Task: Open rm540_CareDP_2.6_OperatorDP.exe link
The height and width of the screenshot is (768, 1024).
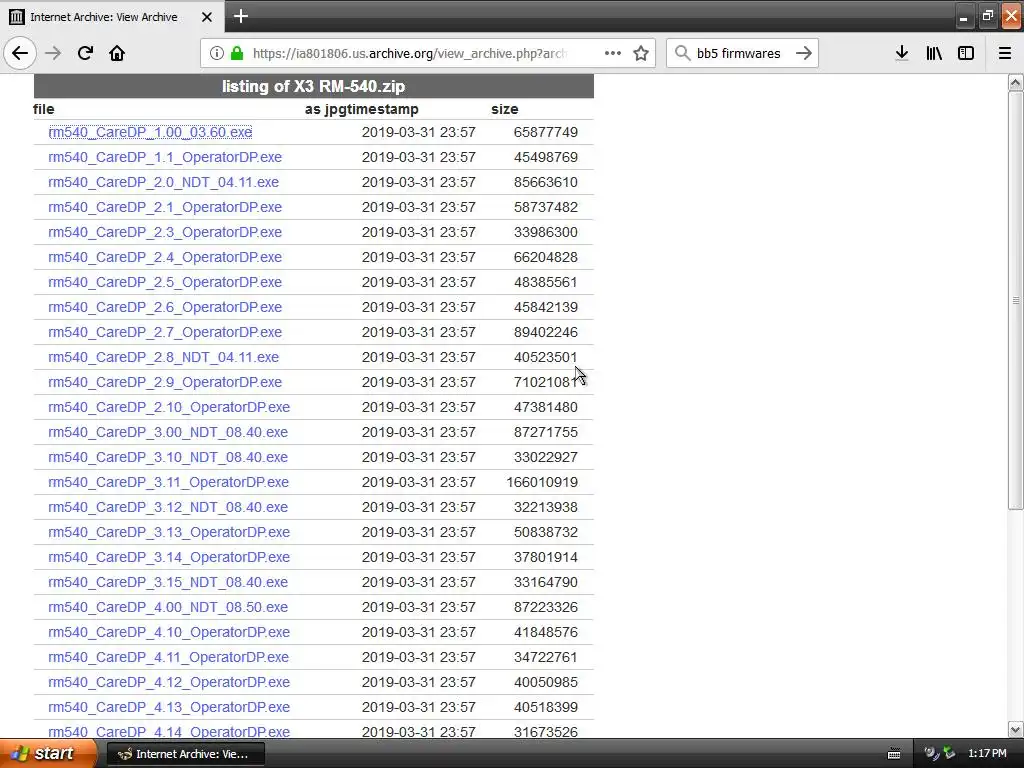Action: 165,307
